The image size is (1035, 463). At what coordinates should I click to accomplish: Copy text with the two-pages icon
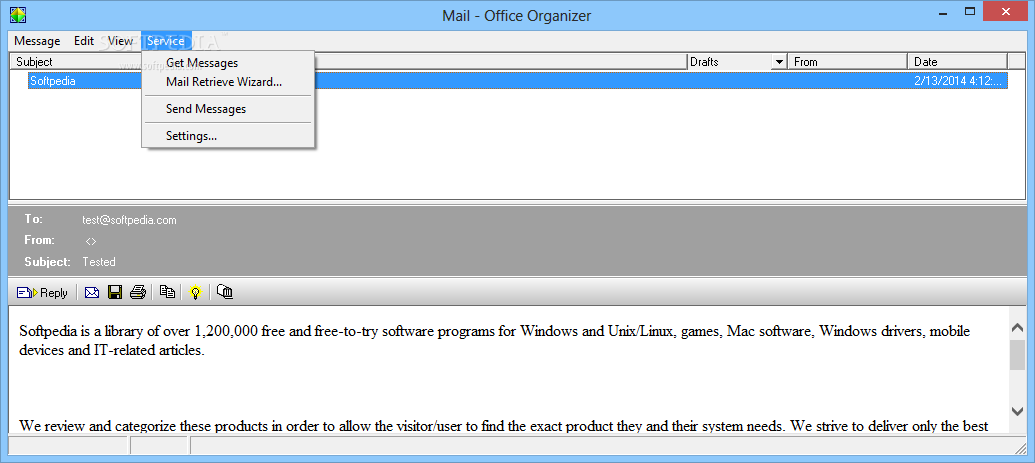pos(168,292)
